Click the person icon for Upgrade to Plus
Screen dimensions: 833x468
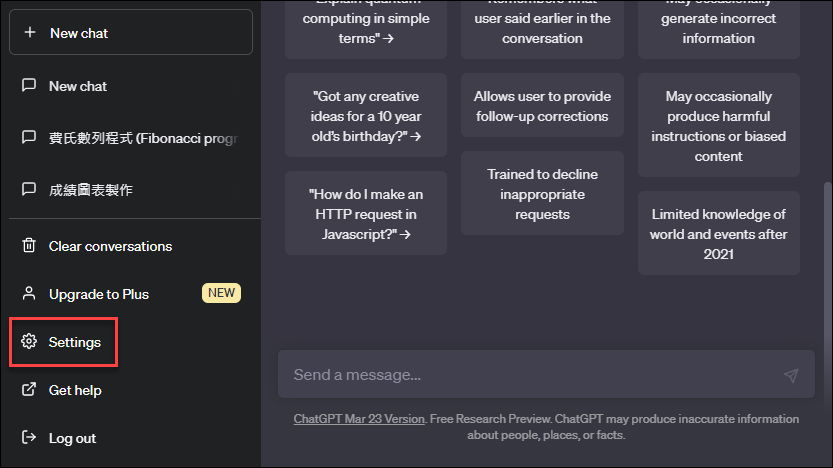[29, 294]
